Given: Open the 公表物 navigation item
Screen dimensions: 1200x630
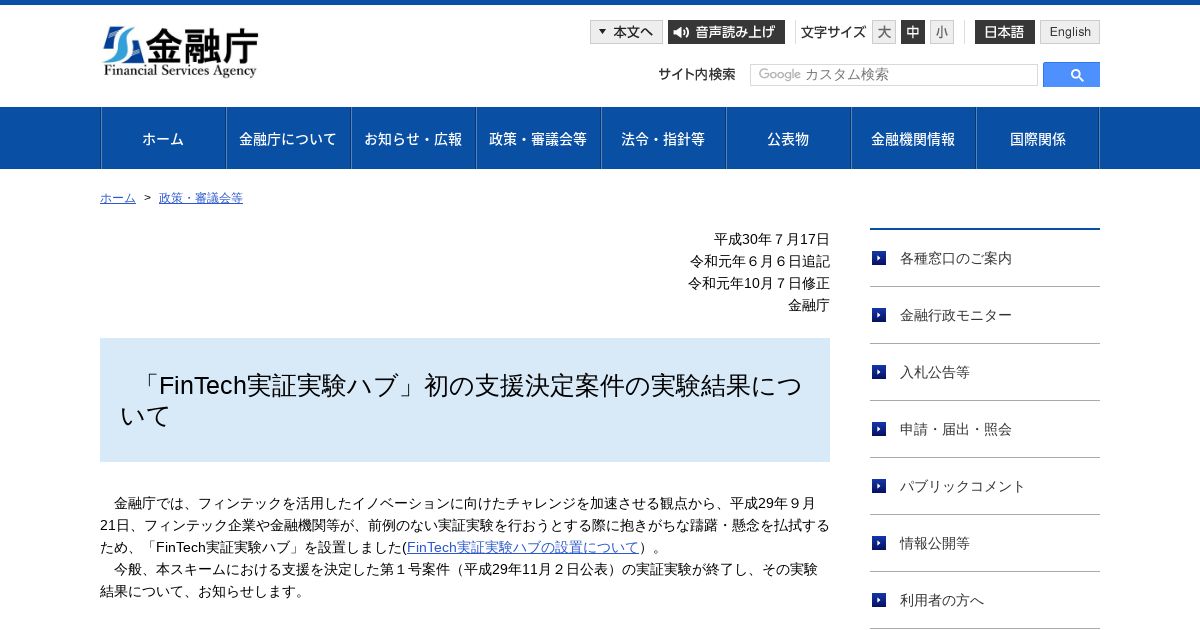Looking at the screenshot, I should click(x=789, y=138).
